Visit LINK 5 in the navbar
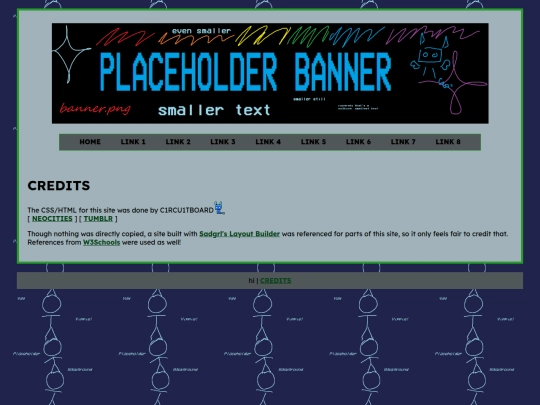Viewport: 540px width, 405px height. [313, 142]
